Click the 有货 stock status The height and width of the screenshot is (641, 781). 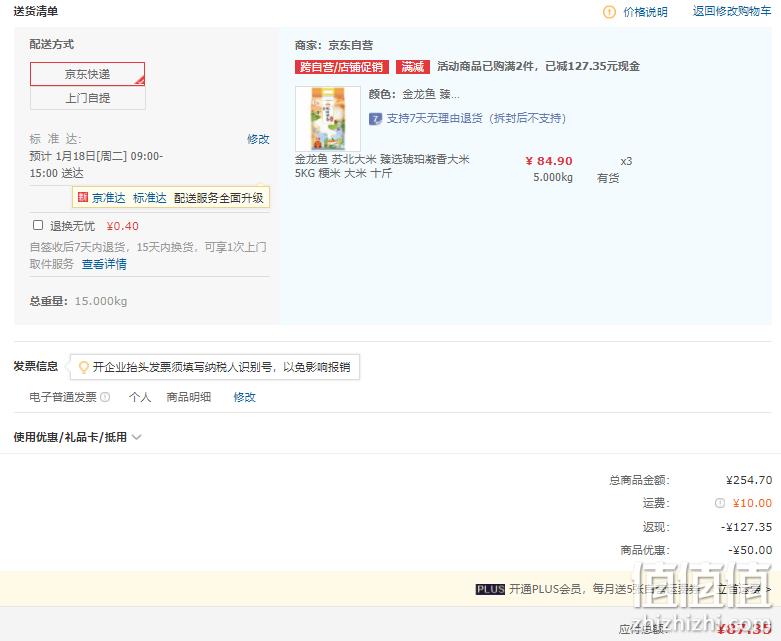[x=608, y=178]
